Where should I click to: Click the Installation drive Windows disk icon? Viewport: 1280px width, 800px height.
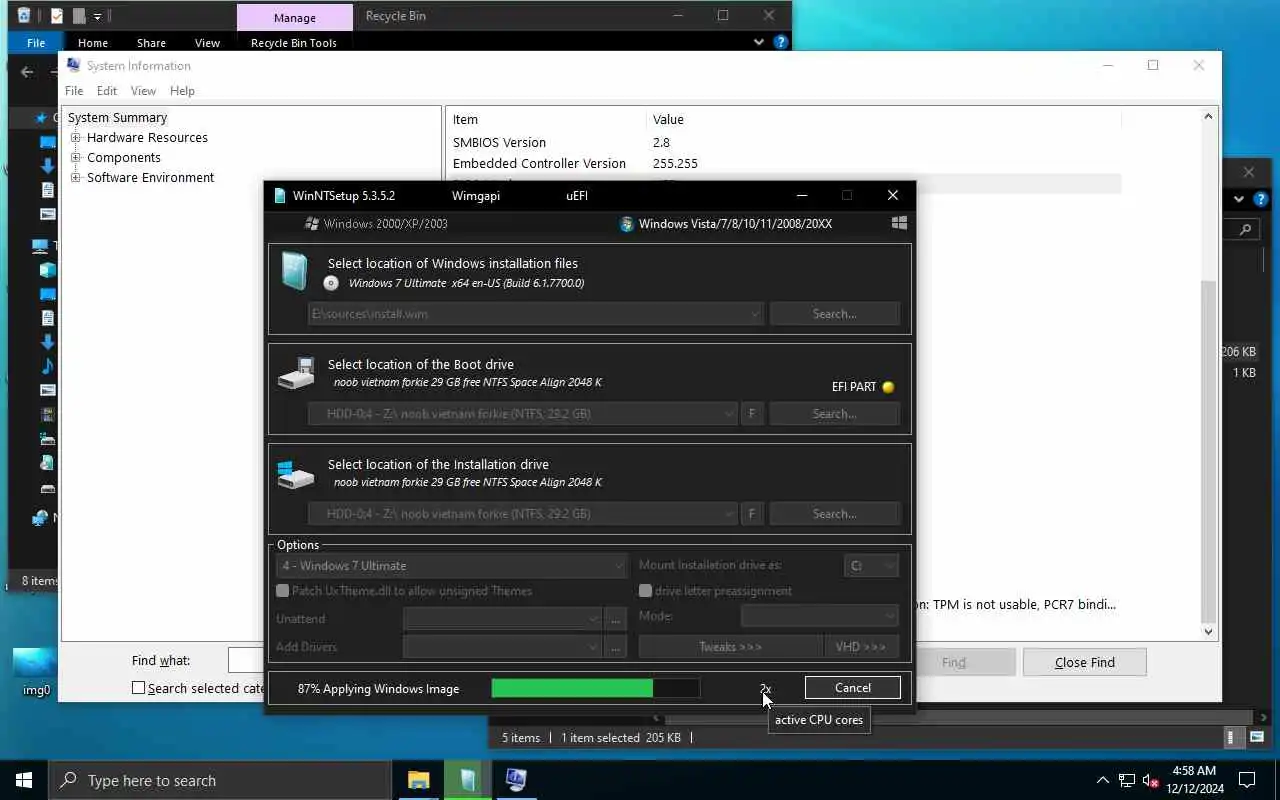click(x=296, y=474)
